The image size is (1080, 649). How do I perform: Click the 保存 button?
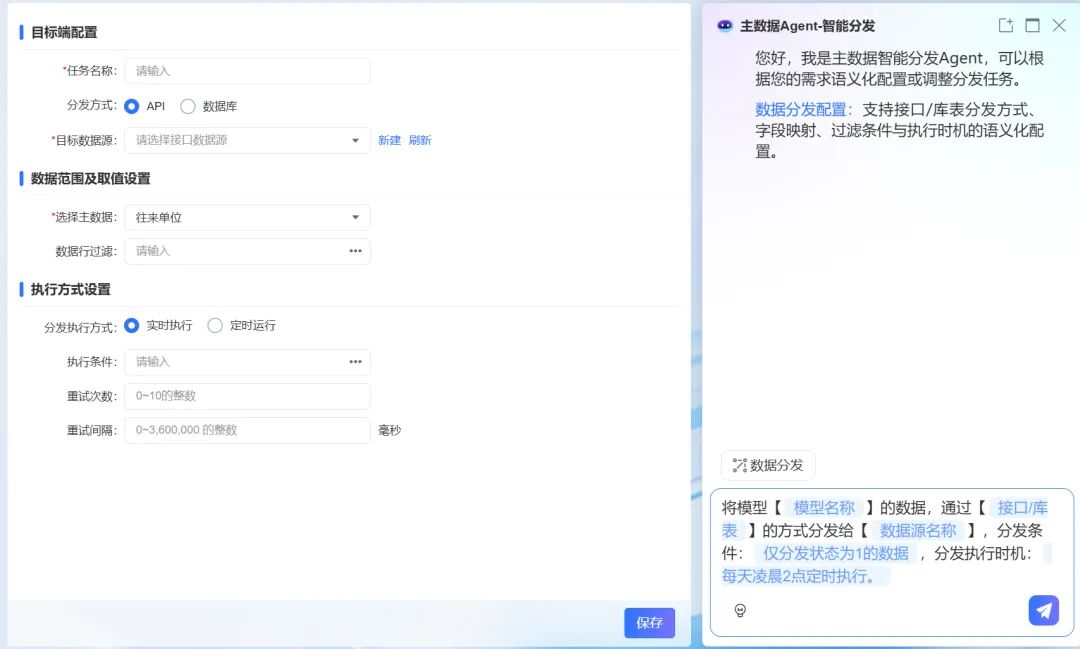point(650,623)
